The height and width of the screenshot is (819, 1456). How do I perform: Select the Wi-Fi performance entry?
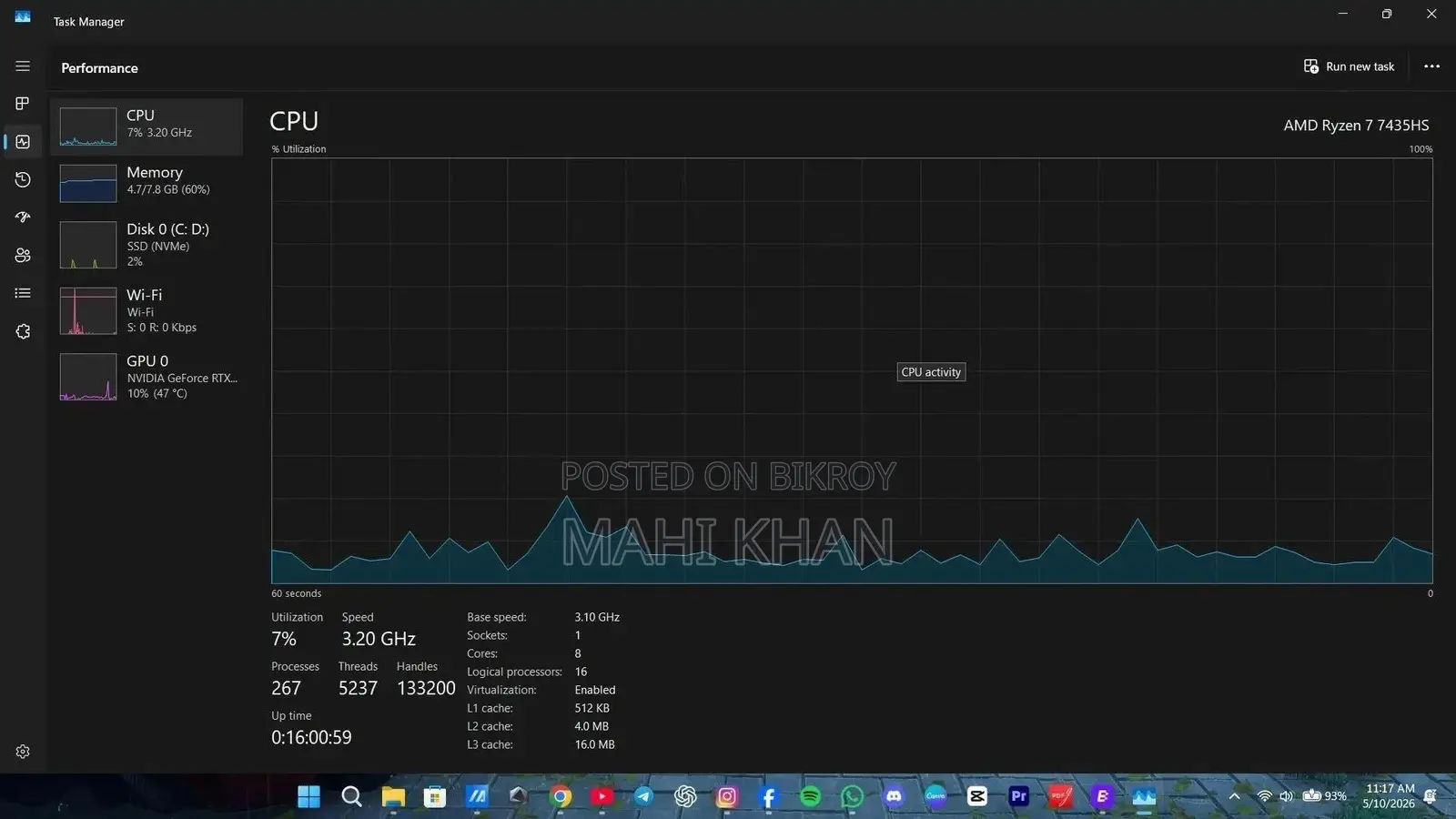[x=147, y=310]
